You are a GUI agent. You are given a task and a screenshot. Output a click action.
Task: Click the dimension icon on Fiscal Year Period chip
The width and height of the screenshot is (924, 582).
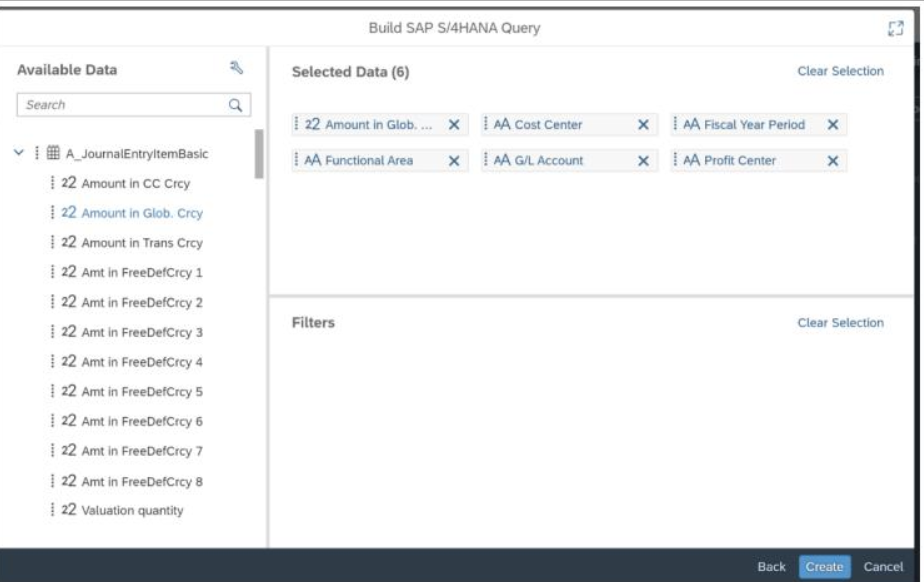click(692, 124)
